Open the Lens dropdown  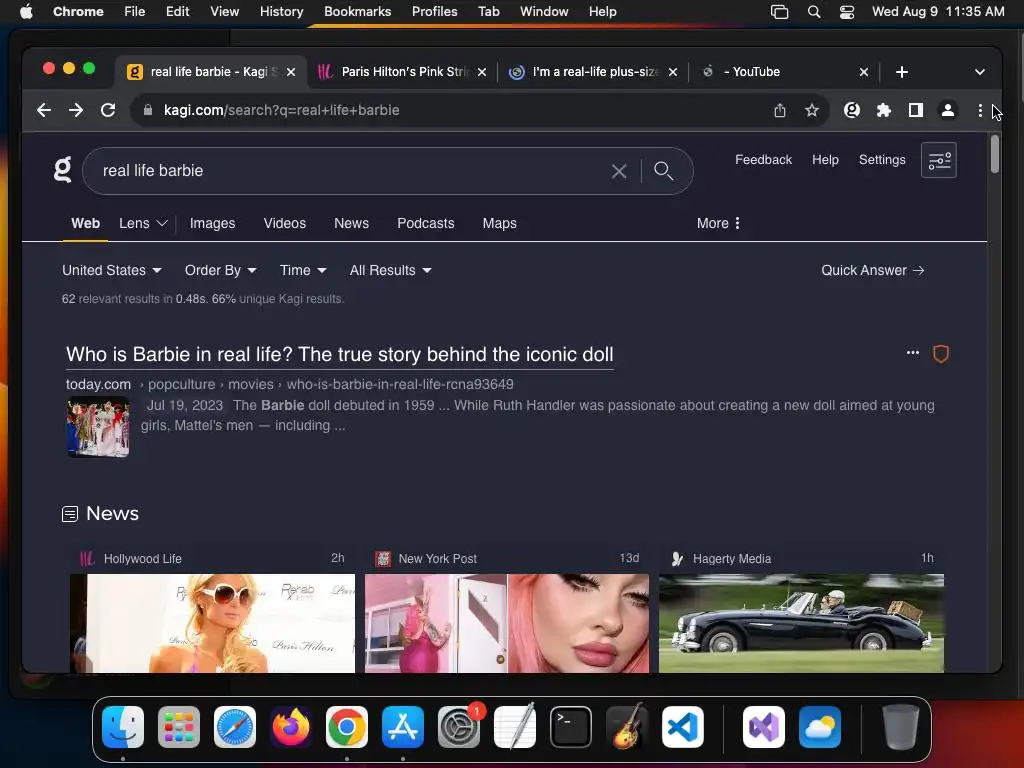pyautogui.click(x=143, y=223)
